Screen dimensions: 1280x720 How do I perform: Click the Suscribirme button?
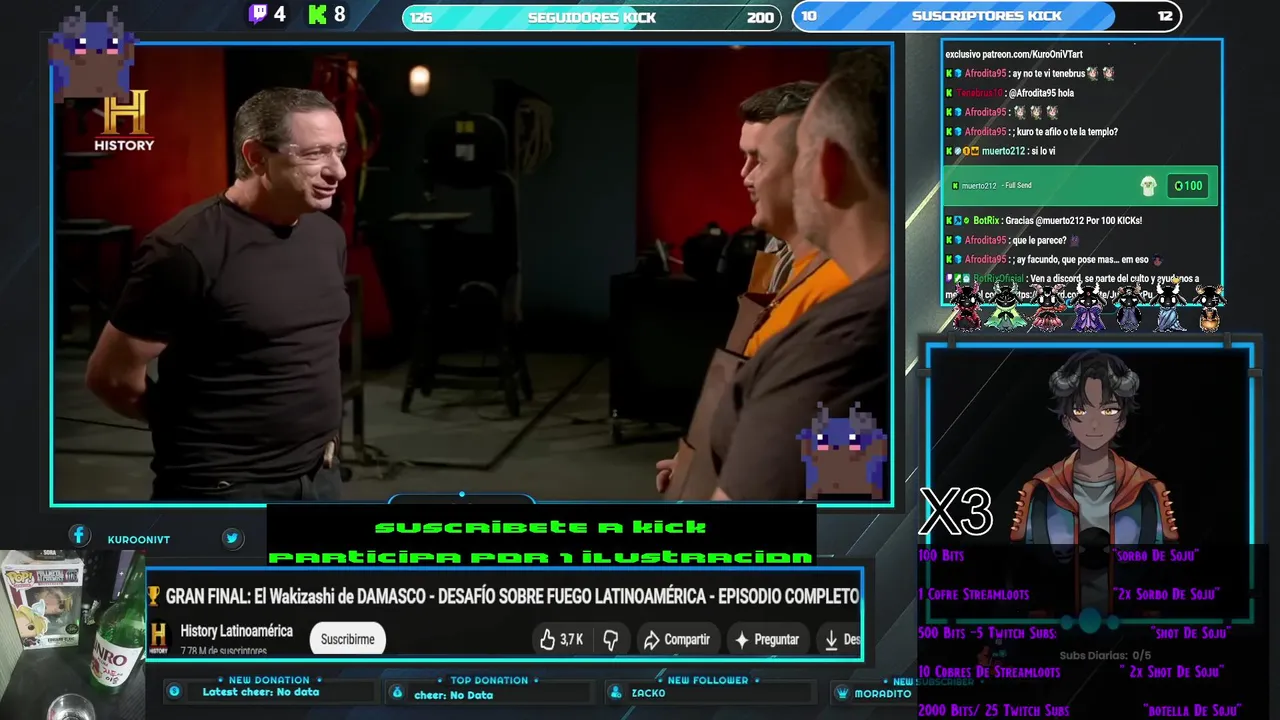coord(347,639)
